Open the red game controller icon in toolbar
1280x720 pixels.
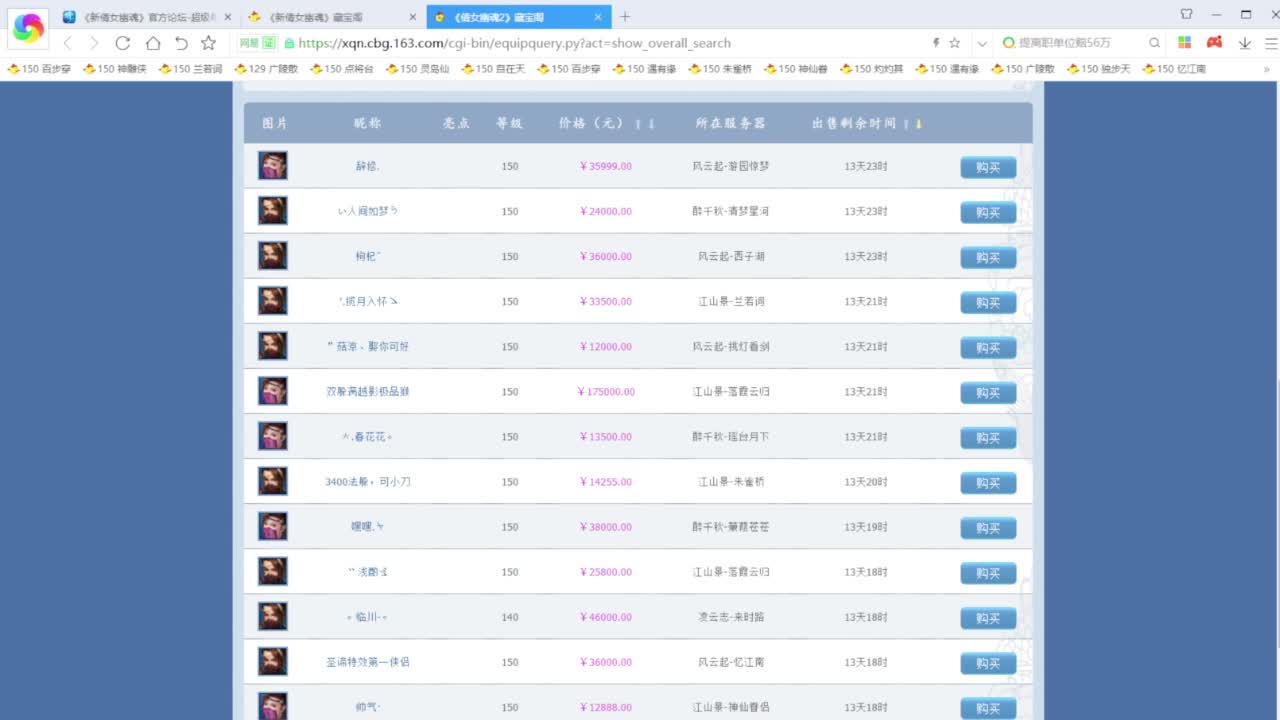pos(1213,44)
